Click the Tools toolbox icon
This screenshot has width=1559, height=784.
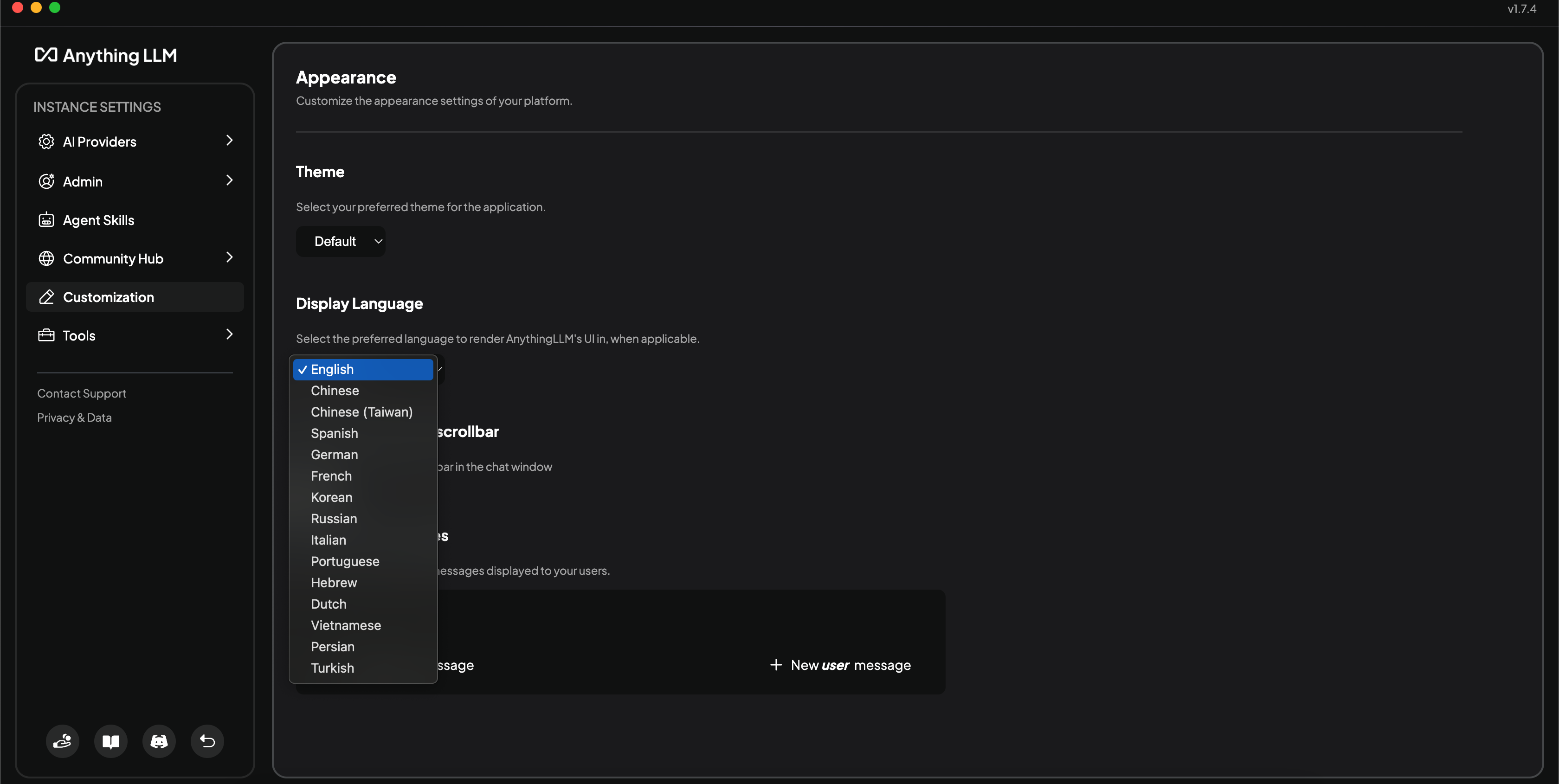tap(46, 336)
